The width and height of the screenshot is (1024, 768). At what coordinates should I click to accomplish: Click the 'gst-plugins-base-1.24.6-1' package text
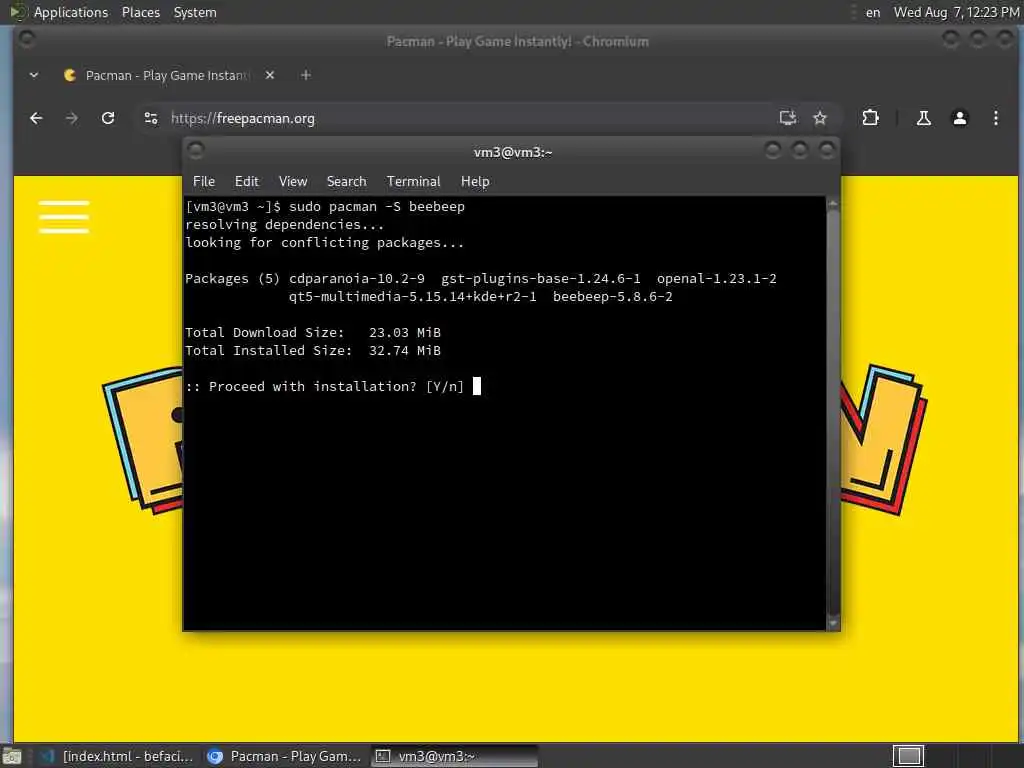tap(541, 279)
